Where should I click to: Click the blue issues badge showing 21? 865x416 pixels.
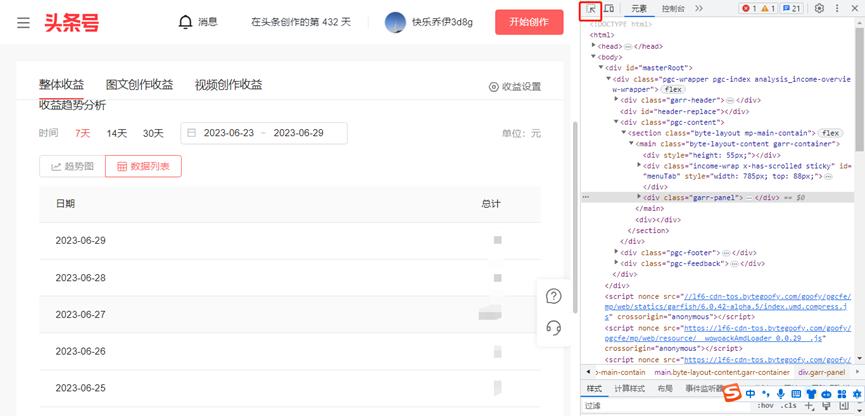(791, 8)
